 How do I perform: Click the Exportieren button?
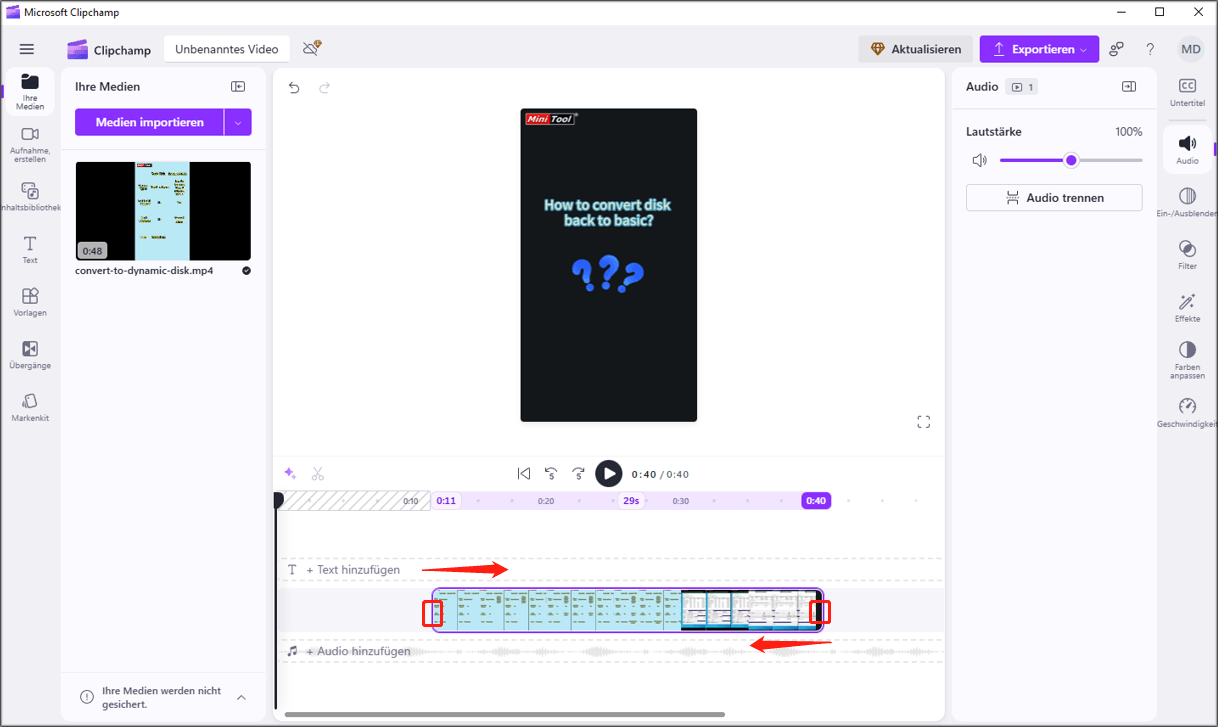coord(1039,49)
